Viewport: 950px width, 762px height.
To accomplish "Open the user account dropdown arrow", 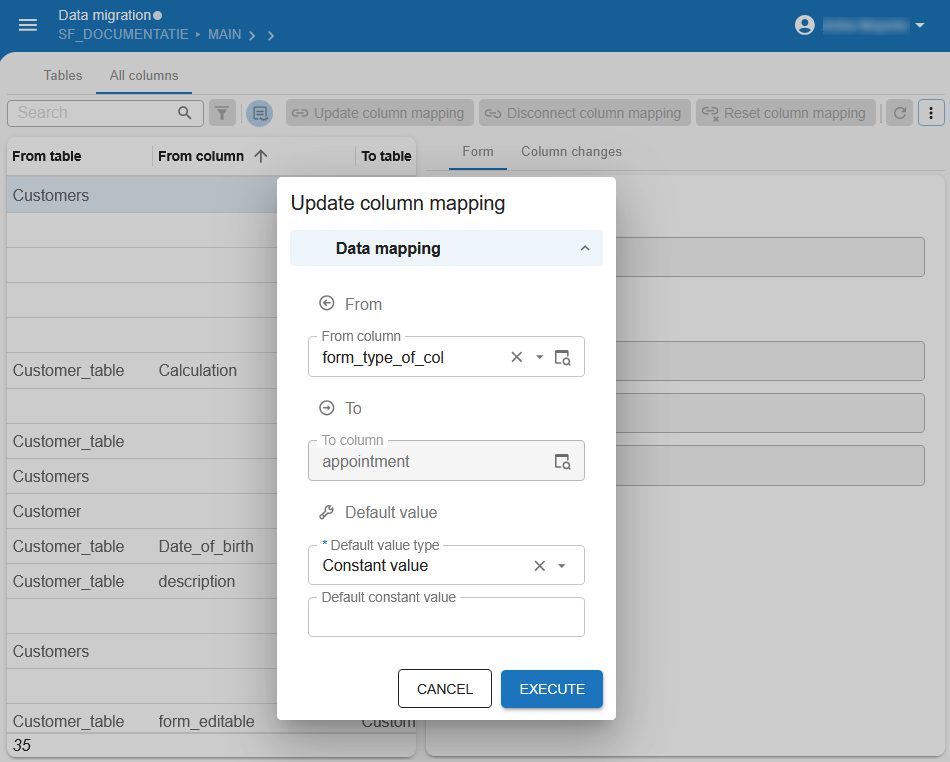I will click(x=919, y=25).
